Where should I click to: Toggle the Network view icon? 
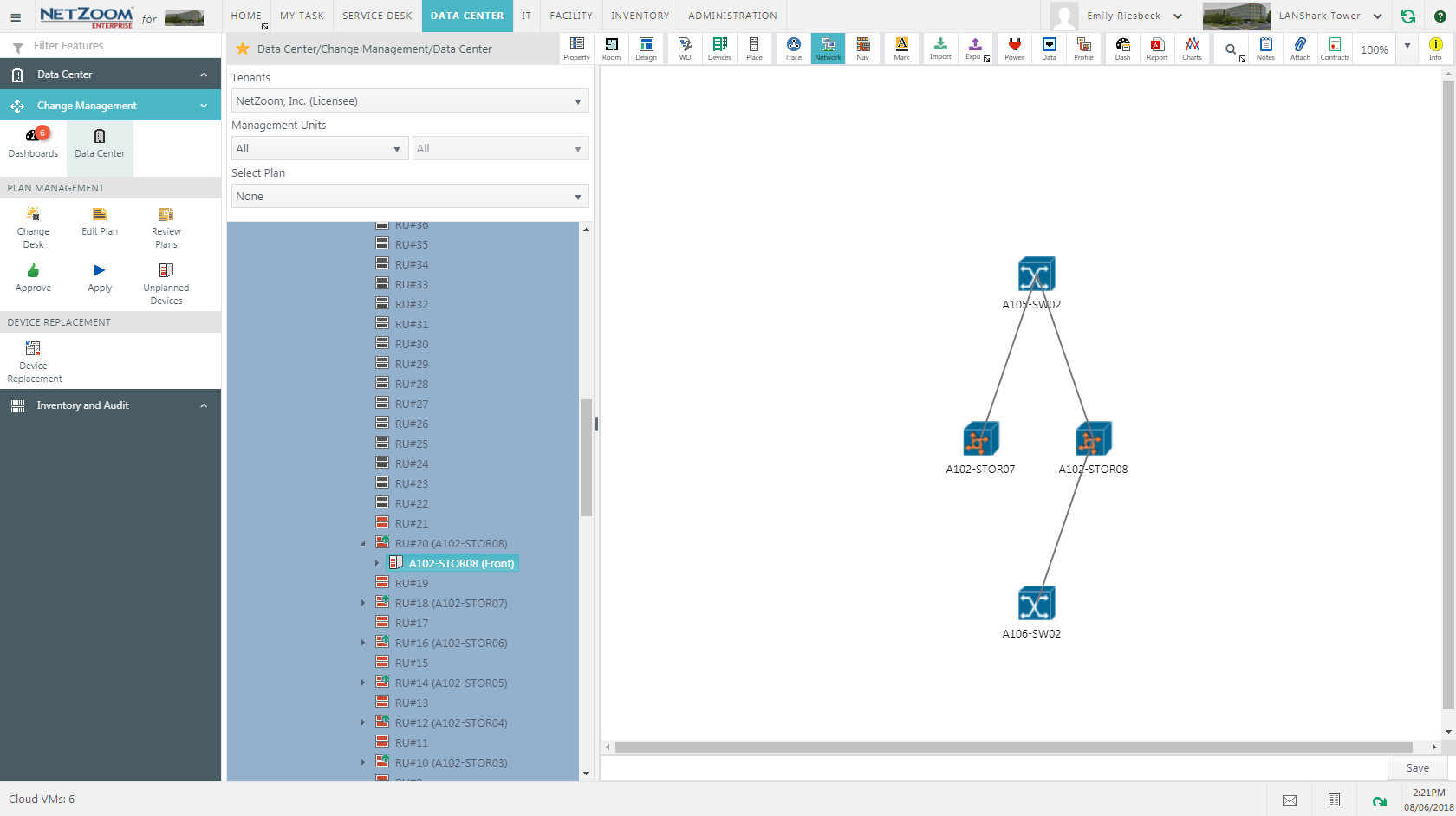click(x=828, y=49)
